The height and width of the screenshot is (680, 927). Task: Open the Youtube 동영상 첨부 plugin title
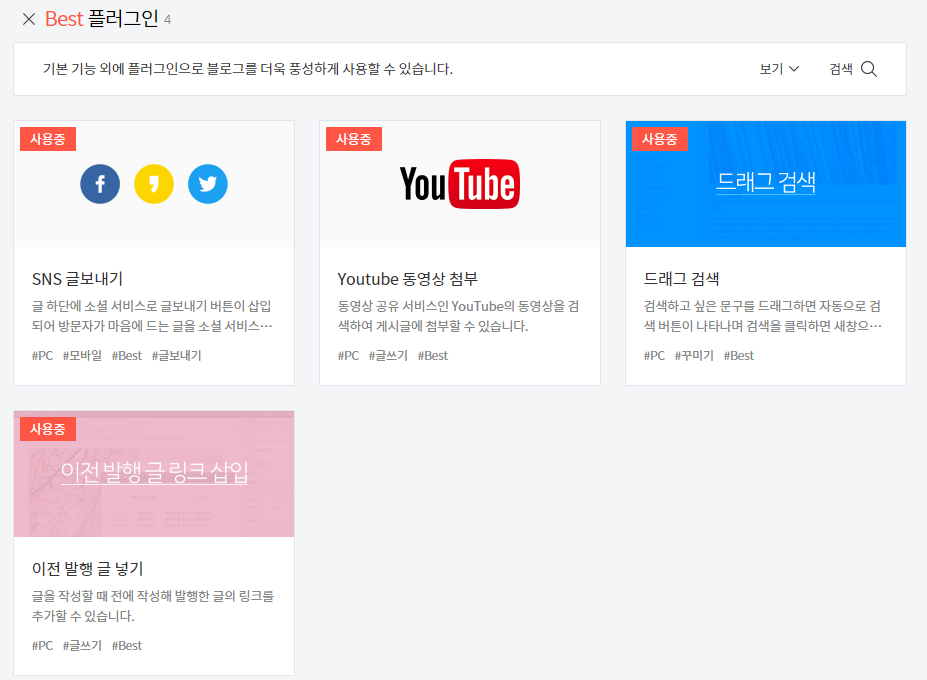407,279
